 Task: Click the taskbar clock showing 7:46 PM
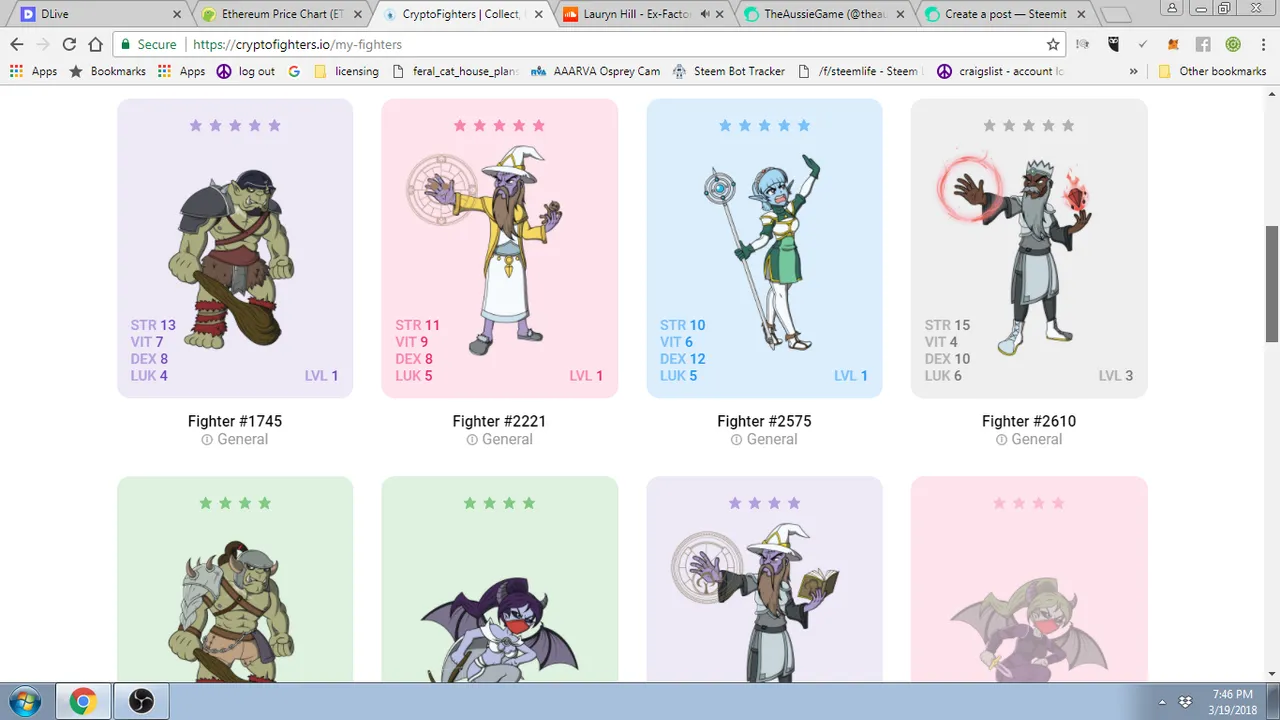point(1232,701)
